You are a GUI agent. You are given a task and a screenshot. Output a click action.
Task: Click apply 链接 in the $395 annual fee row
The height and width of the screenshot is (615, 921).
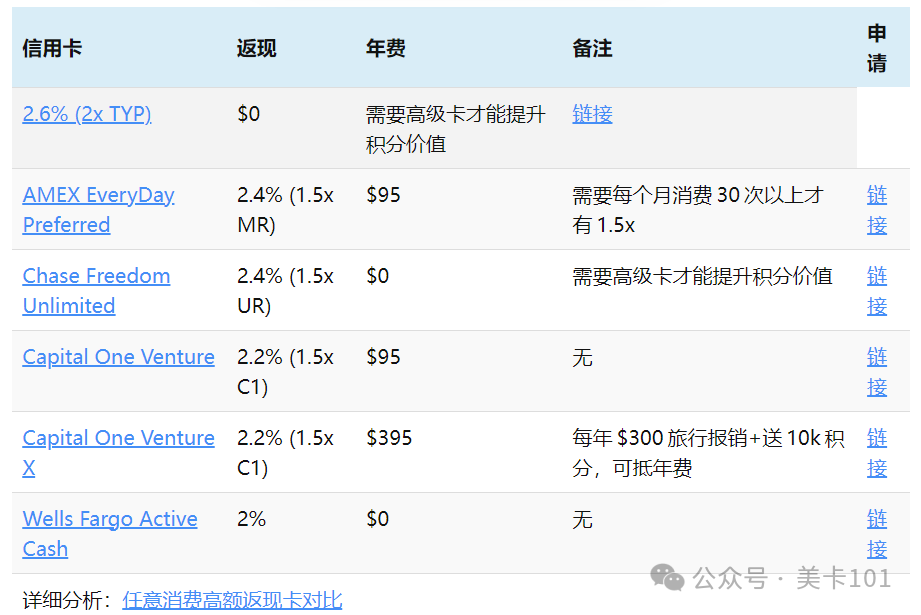pos(877,453)
